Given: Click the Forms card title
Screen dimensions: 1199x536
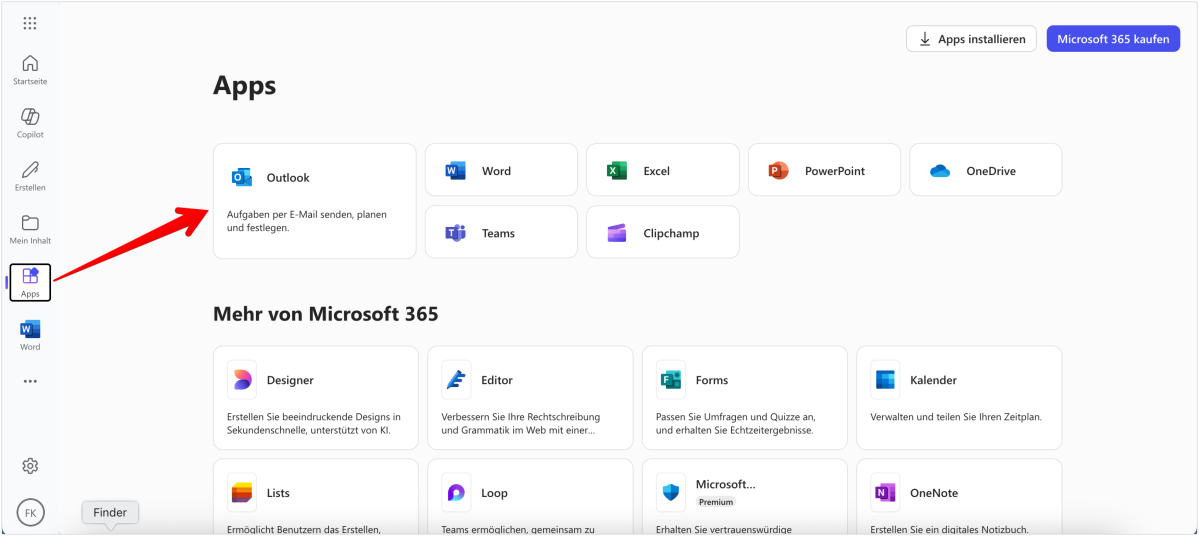Looking at the screenshot, I should click(712, 380).
